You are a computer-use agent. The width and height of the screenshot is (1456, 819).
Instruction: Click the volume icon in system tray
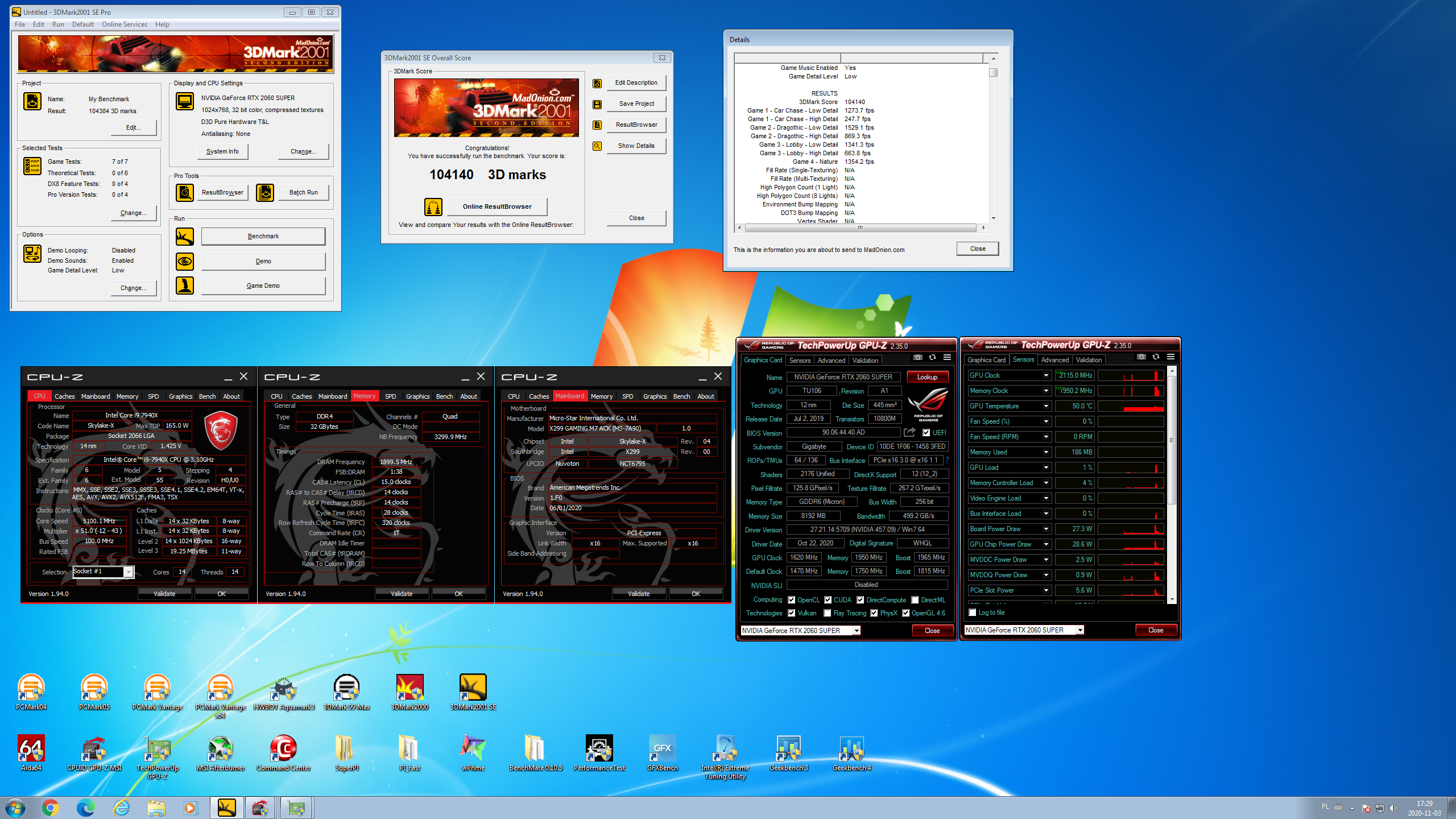(x=1393, y=808)
